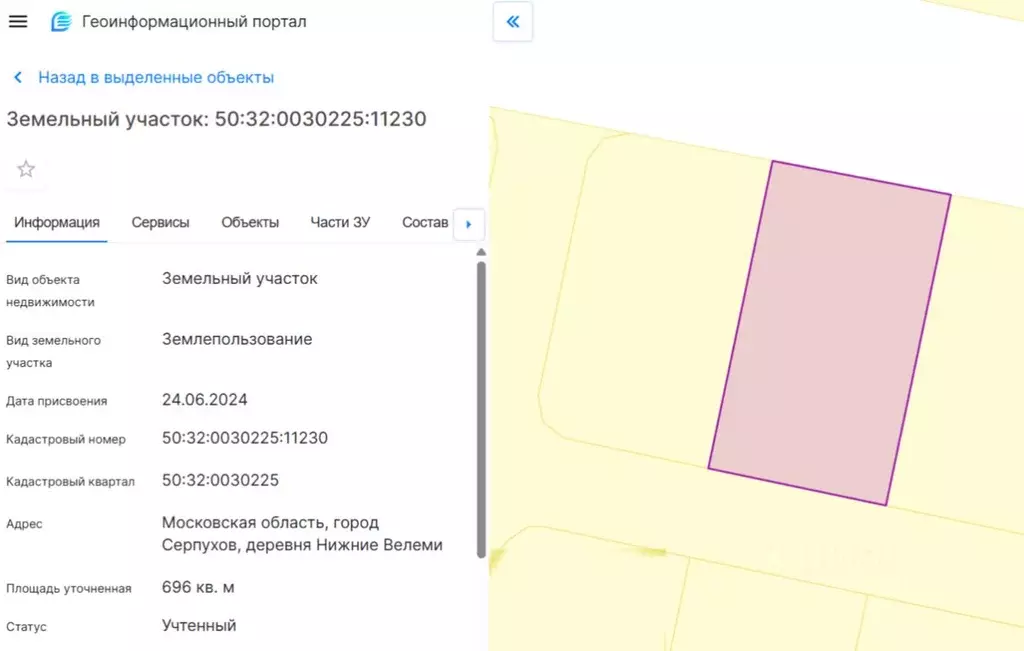
Task: Switch to the Сервисы tab
Action: (x=159, y=222)
